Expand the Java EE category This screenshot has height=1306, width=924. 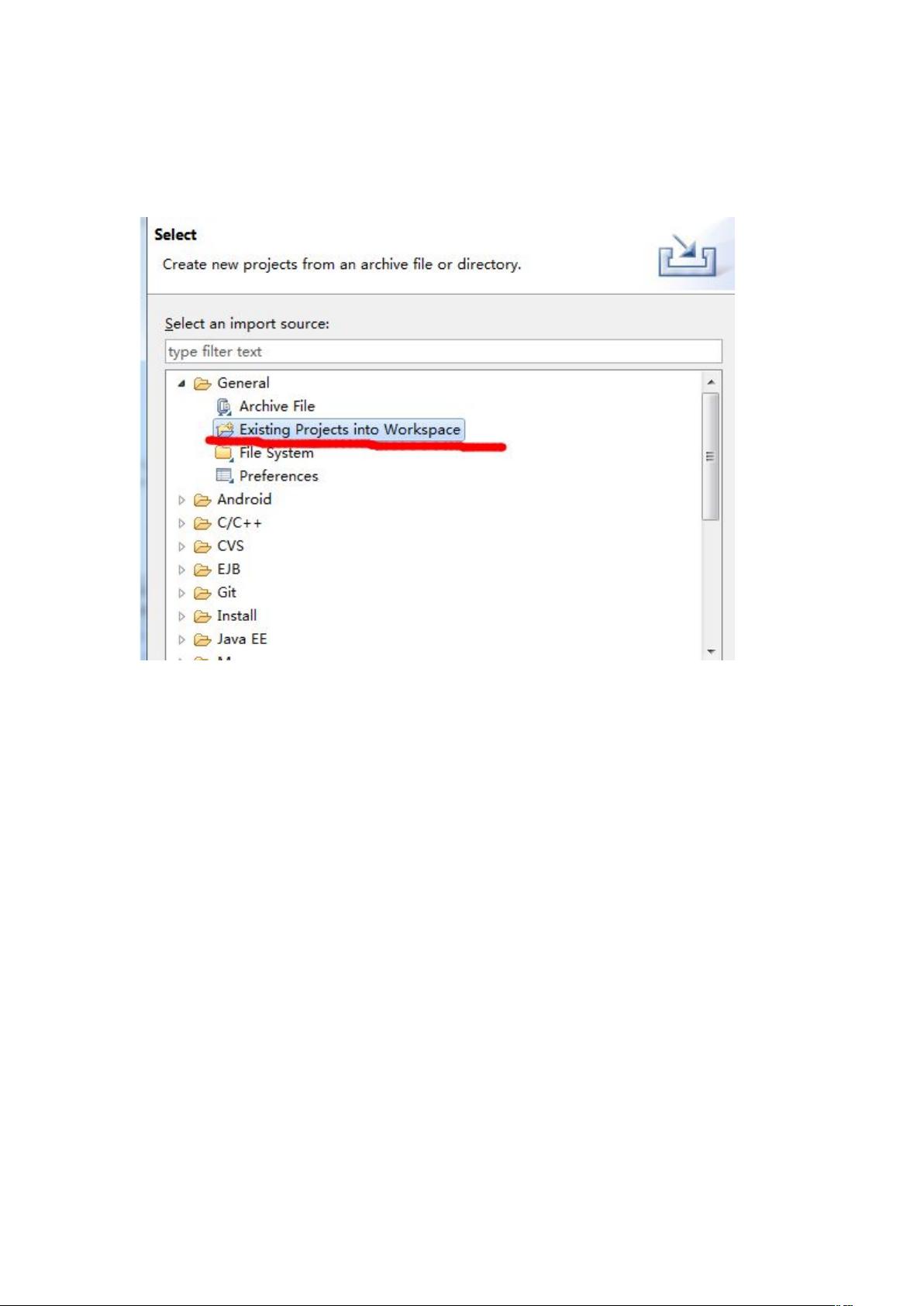tap(182, 639)
